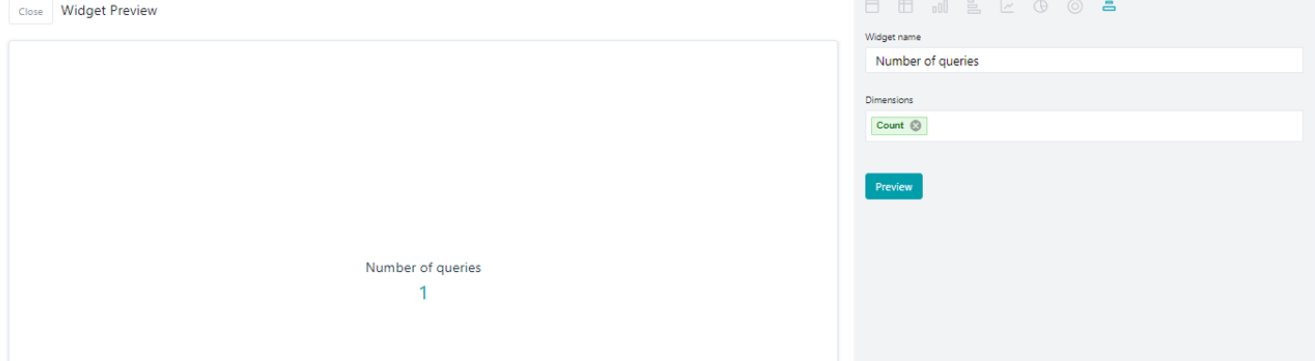
Task: Select the donut chart widget icon
Action: tap(1075, 6)
